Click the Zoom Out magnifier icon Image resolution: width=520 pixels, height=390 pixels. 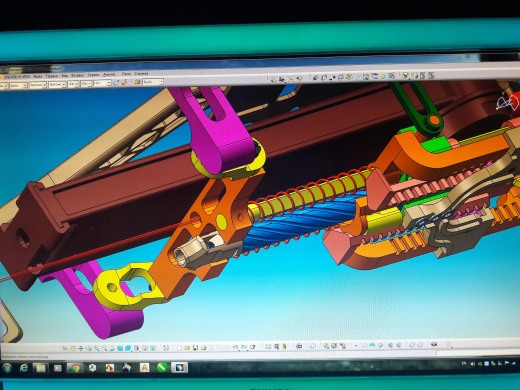[x=104, y=348]
